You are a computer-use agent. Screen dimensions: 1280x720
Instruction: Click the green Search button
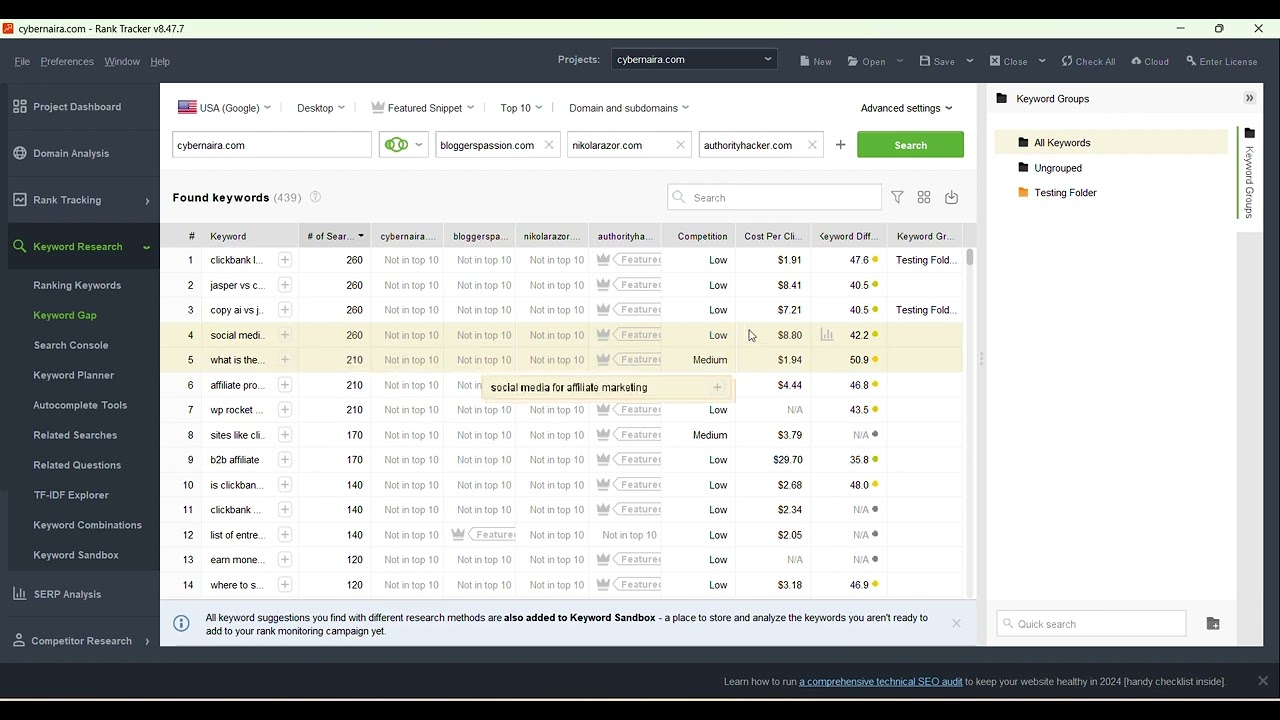tap(910, 145)
